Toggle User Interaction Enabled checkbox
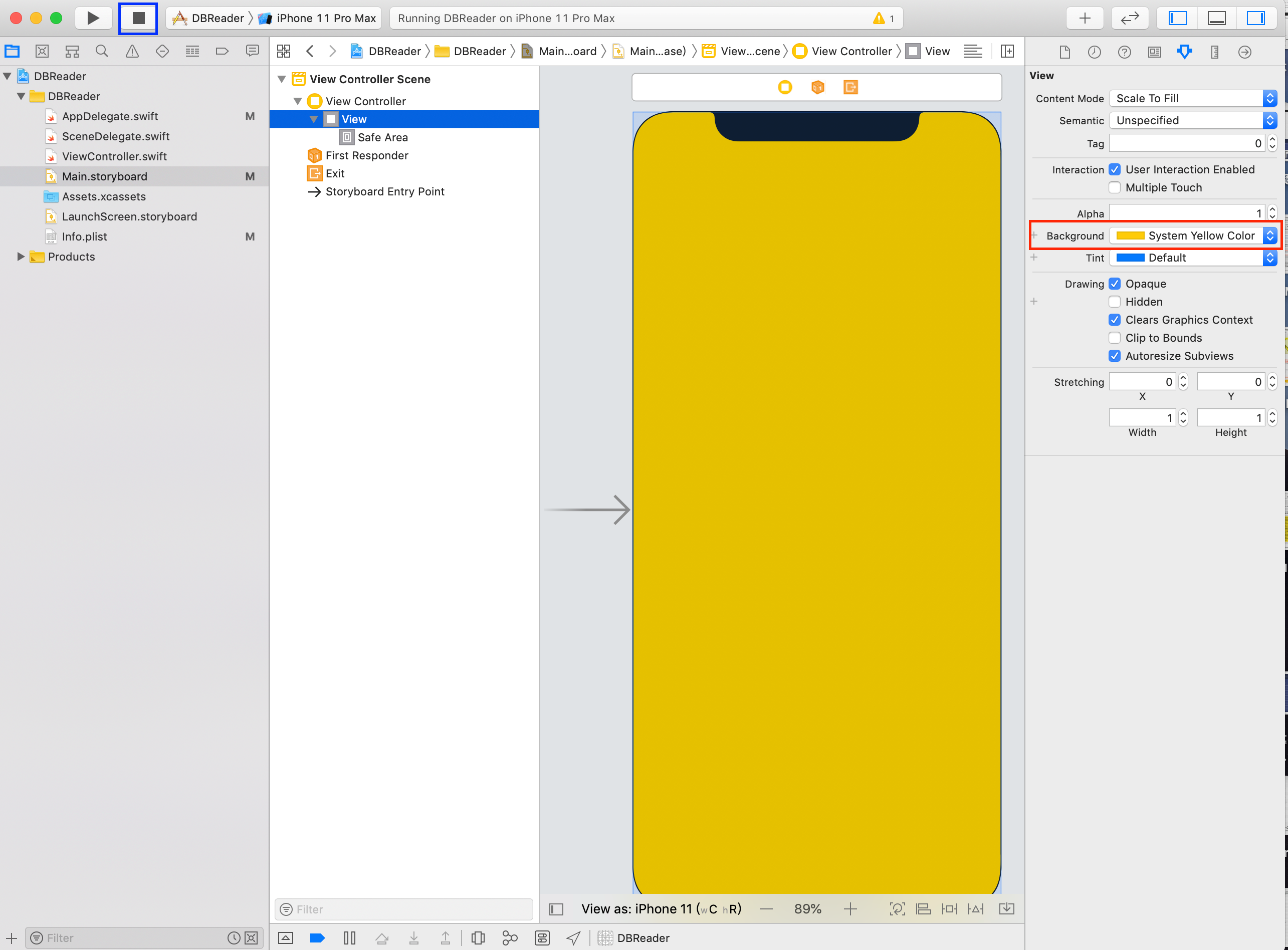Screen dimensions: 1288x950 [1114, 170]
